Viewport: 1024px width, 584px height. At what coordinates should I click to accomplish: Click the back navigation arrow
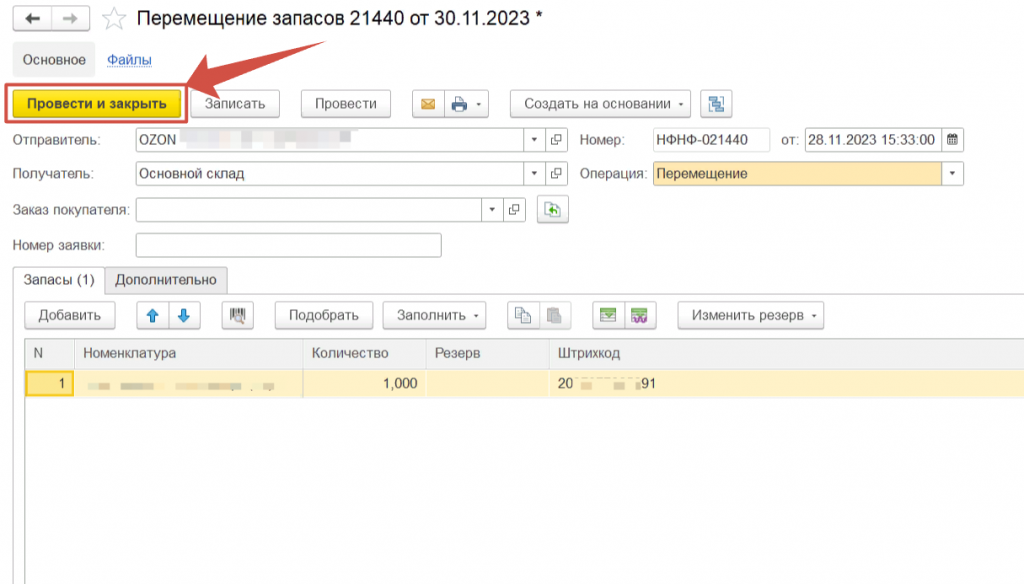[32, 18]
